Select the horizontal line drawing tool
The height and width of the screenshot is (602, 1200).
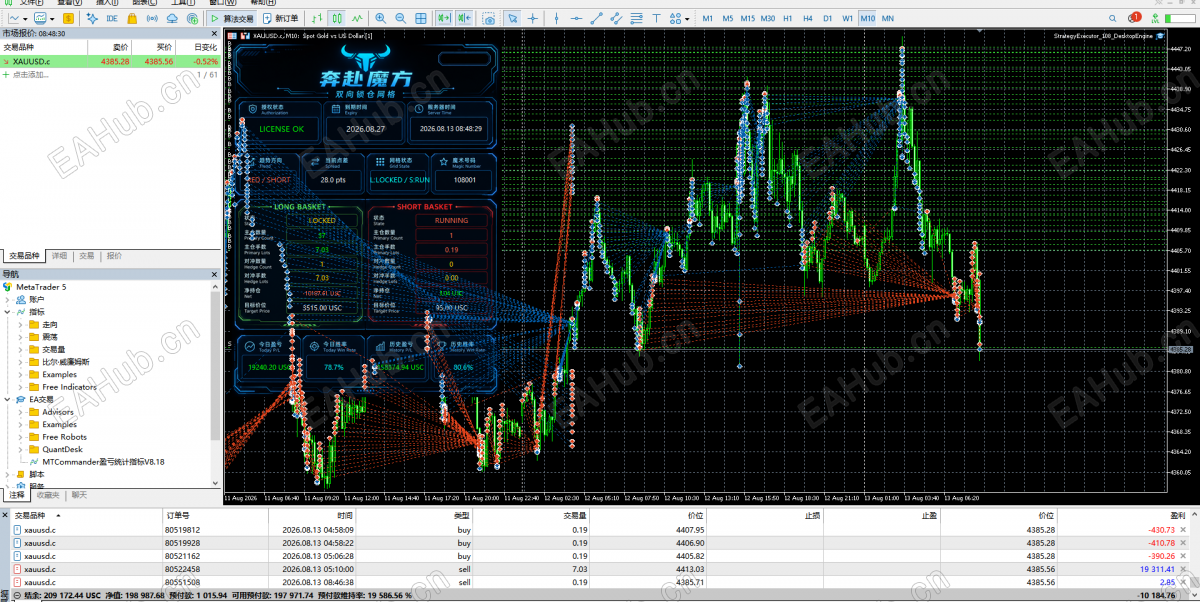coord(577,18)
